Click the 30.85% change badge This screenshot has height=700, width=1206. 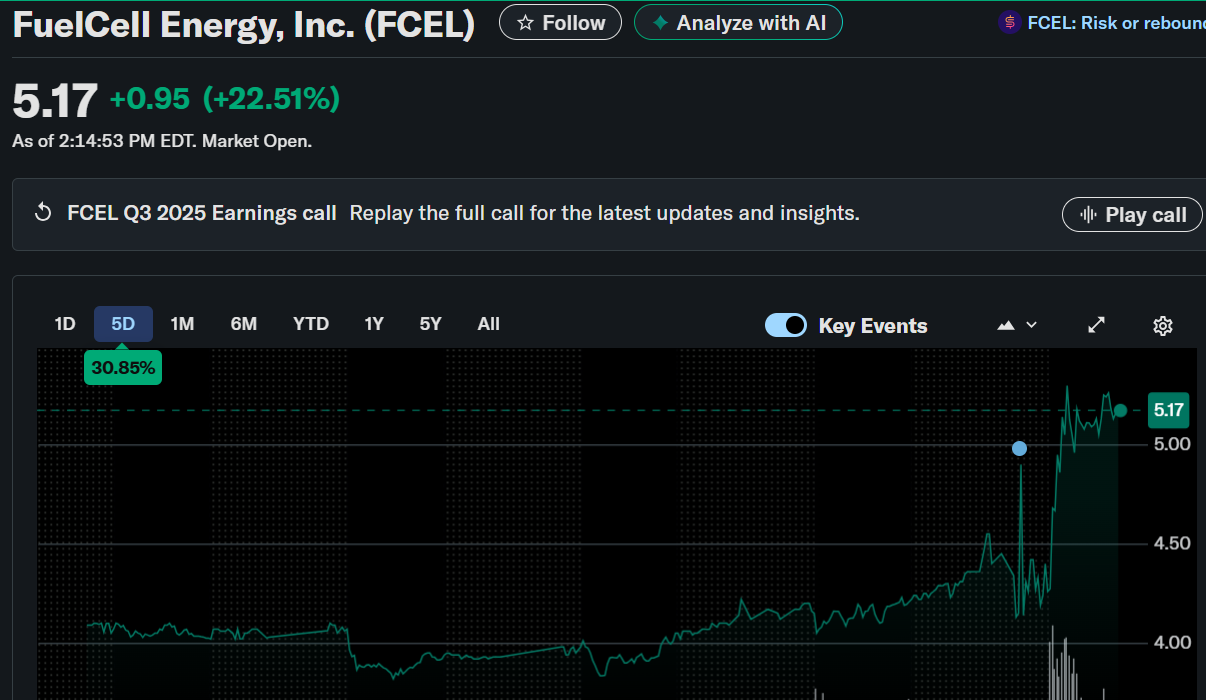[x=123, y=367]
